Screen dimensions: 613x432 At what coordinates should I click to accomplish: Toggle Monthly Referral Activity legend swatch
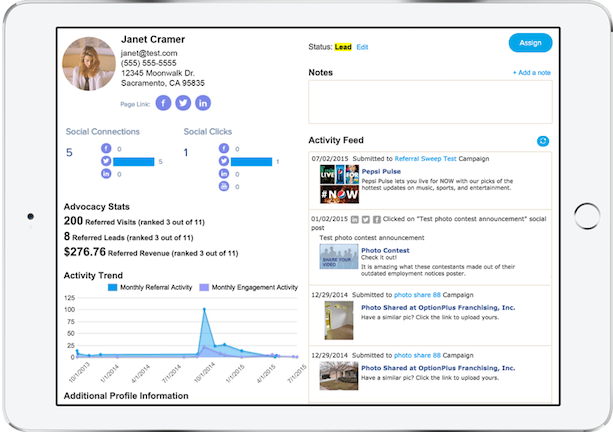(113, 287)
